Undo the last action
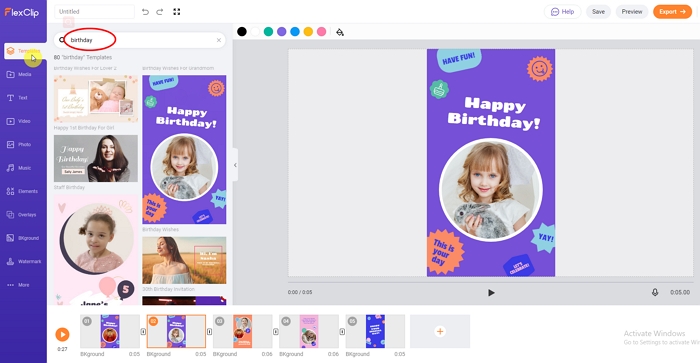 145,12
